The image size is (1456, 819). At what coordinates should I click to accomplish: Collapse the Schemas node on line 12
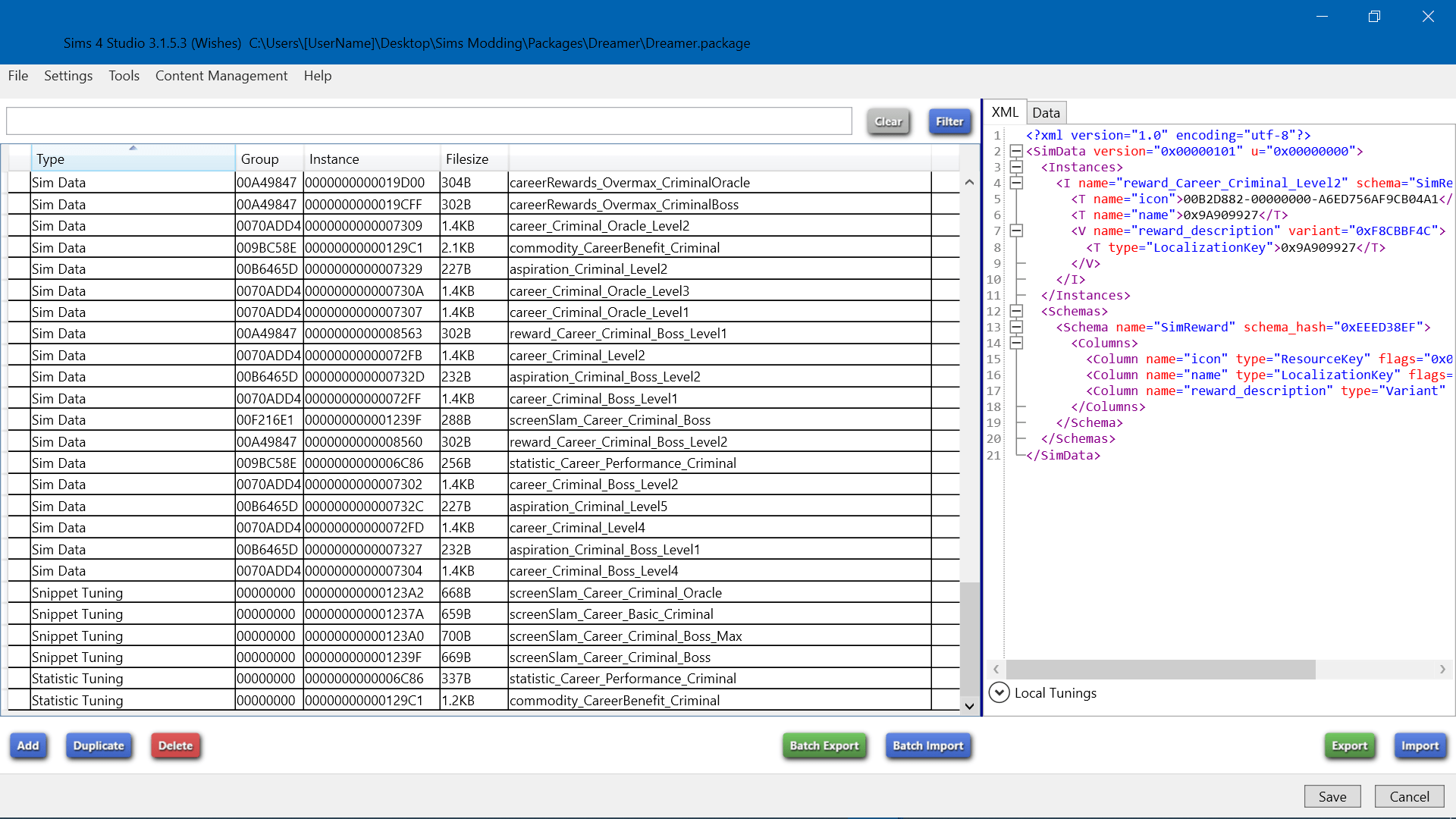tap(1016, 311)
